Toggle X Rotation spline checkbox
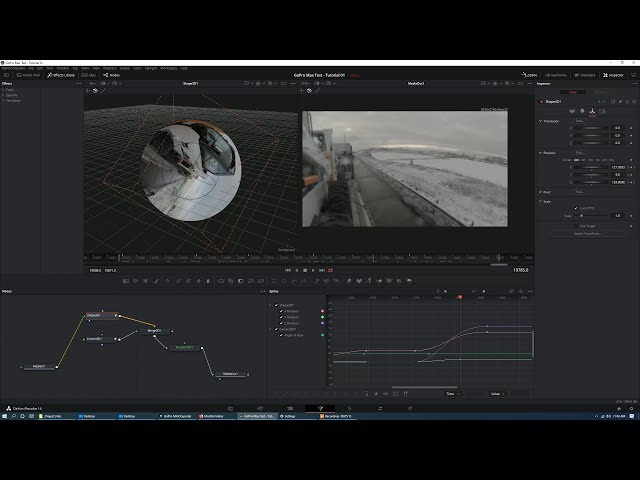The image size is (640, 480). coord(281,311)
